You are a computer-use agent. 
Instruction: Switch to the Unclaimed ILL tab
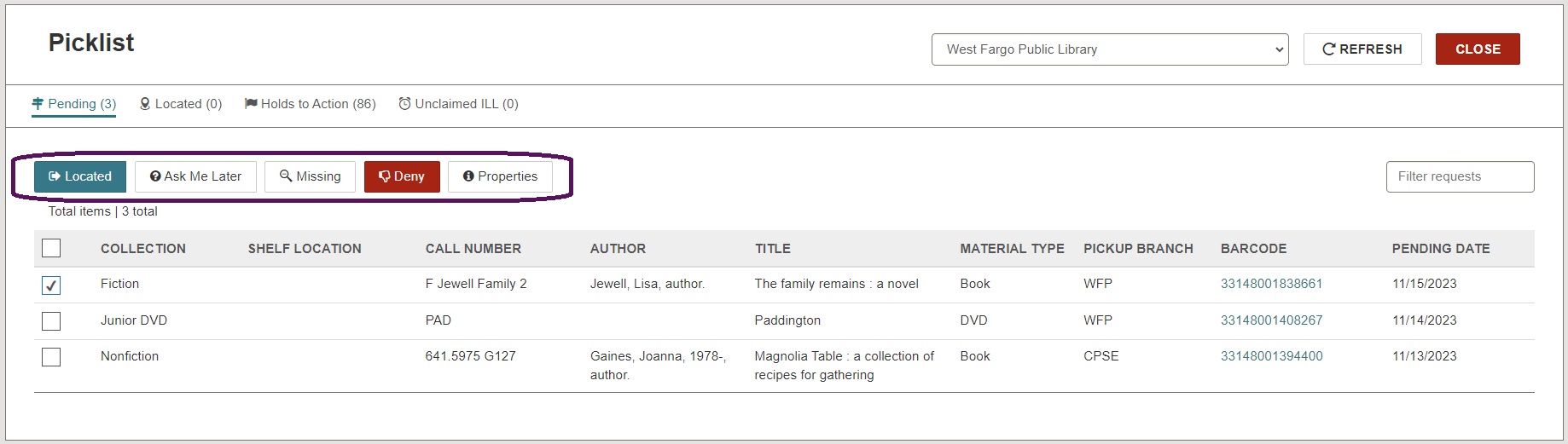pos(458,104)
